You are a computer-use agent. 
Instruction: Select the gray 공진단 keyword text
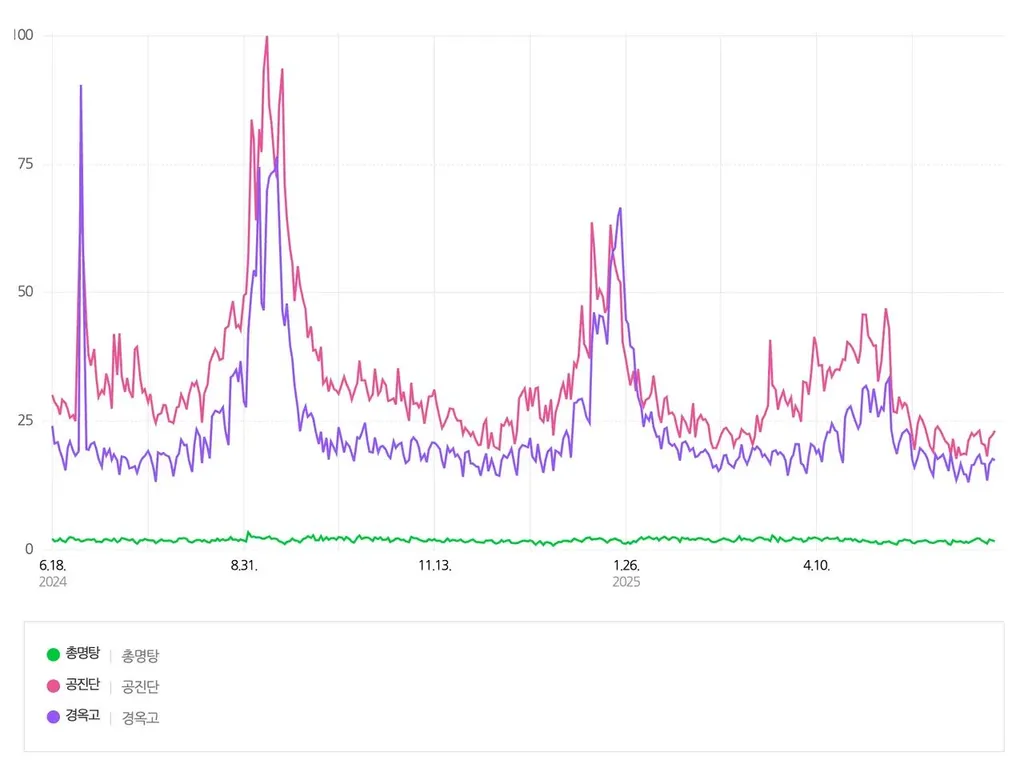click(140, 686)
